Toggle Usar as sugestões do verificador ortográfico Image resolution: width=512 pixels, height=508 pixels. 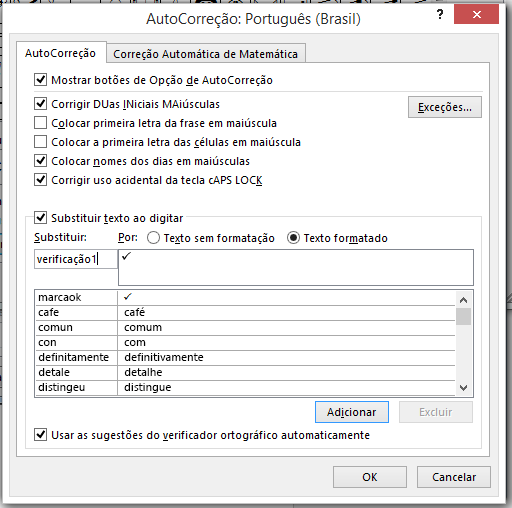point(40,435)
